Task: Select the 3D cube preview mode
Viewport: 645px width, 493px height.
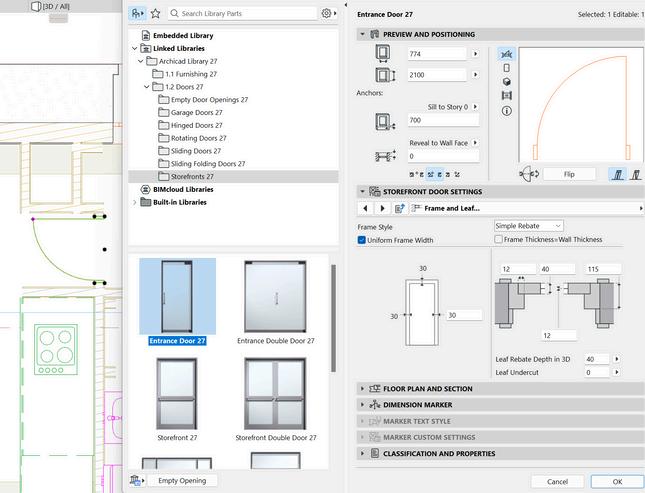Action: 506,81
